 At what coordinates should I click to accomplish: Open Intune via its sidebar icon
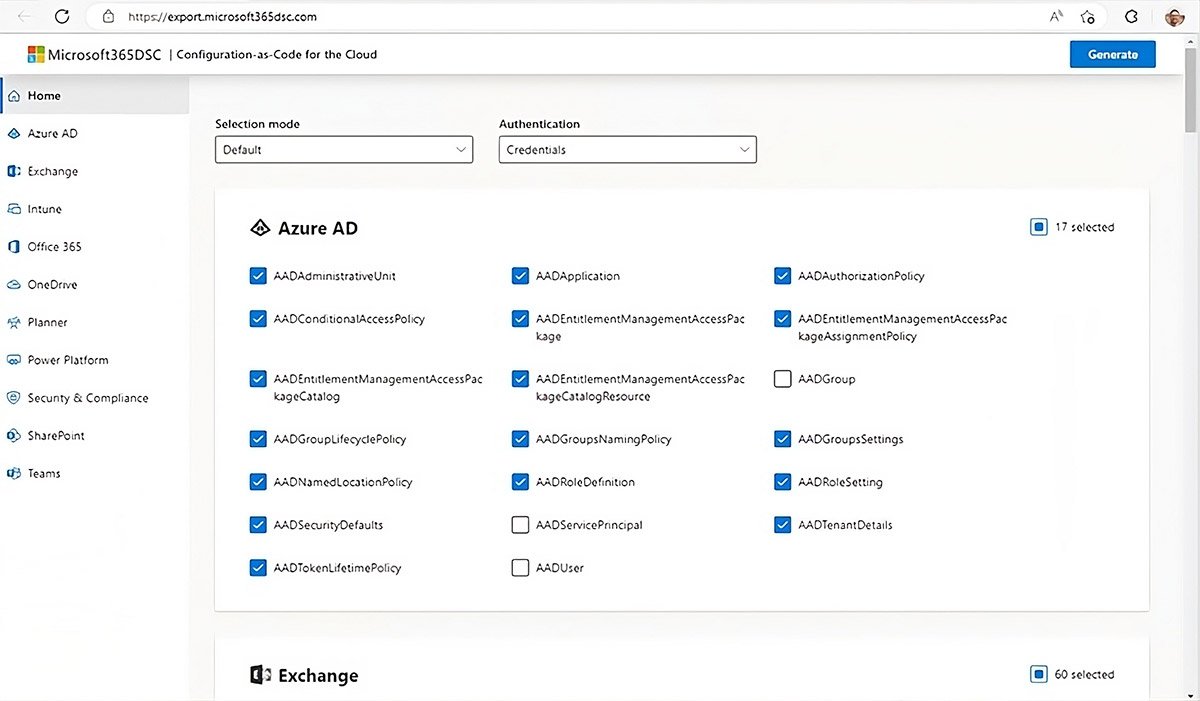(x=14, y=210)
